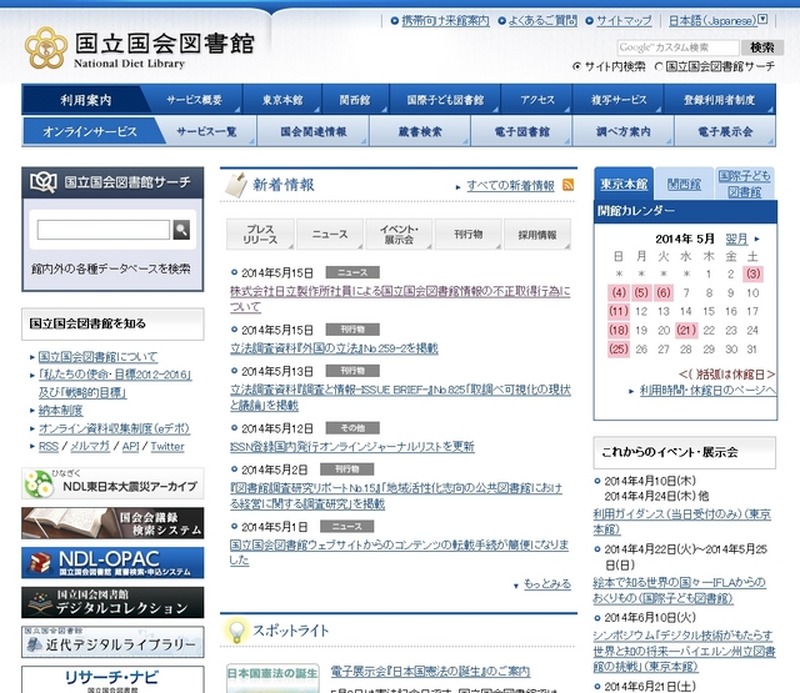Open the すべての新着情報 link
Viewport: 800px width, 693px height.
510,186
